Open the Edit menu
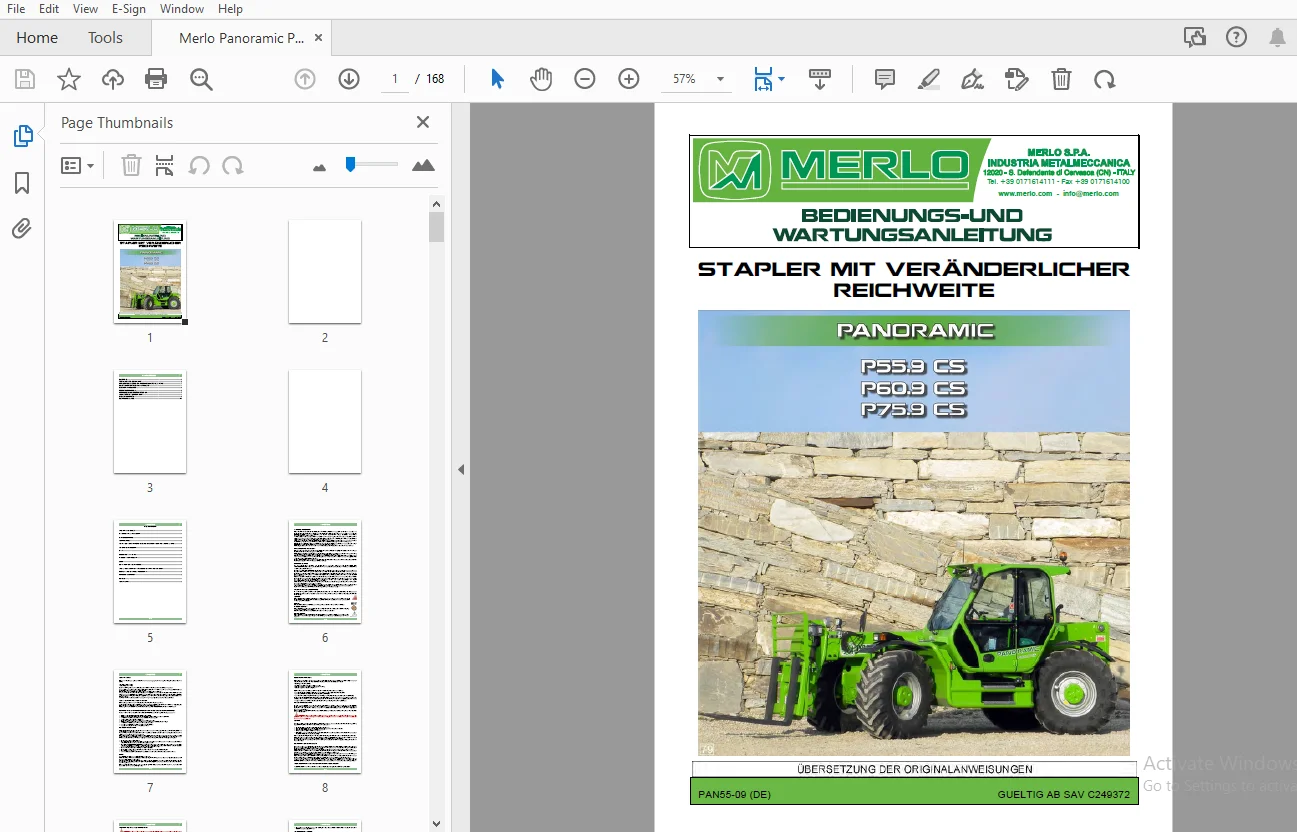Screen dimensions: 1297x832 49,8
